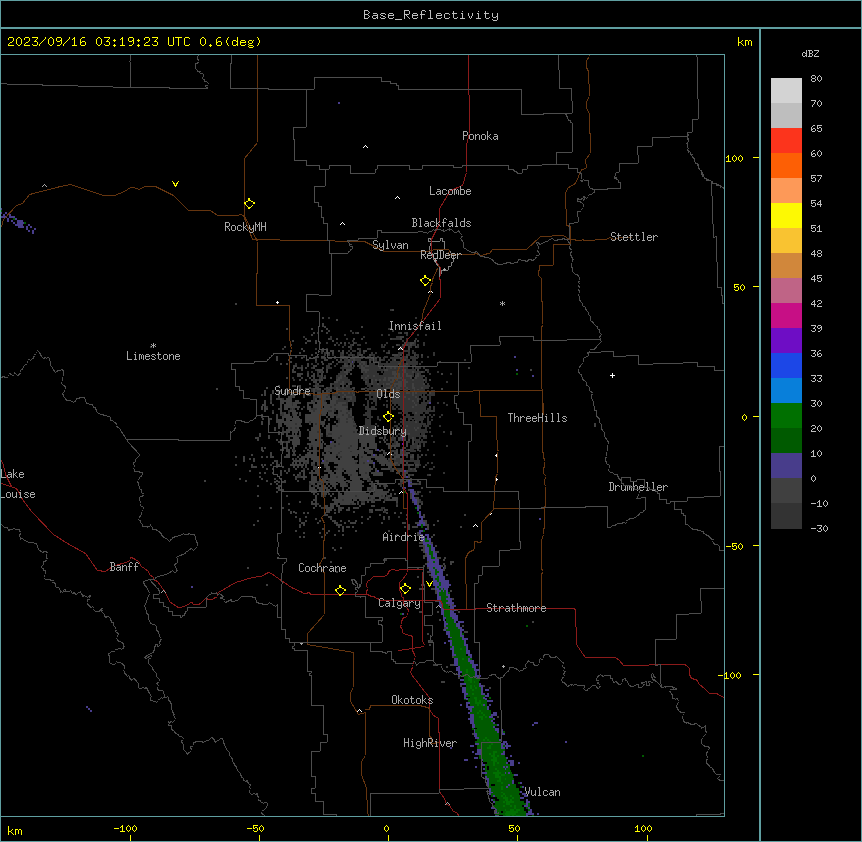Screen dimensions: 862x842
Task: Click the 100 tick on the right axis
Action: 734,158
